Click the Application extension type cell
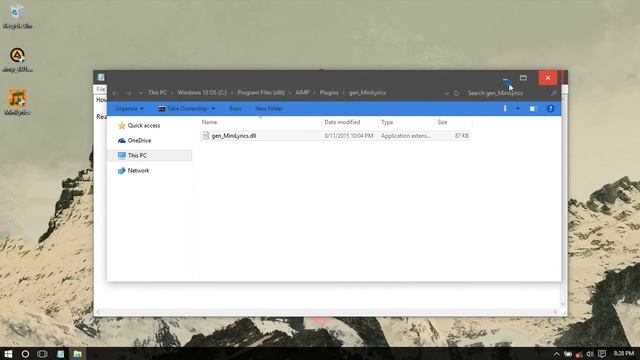 point(405,136)
